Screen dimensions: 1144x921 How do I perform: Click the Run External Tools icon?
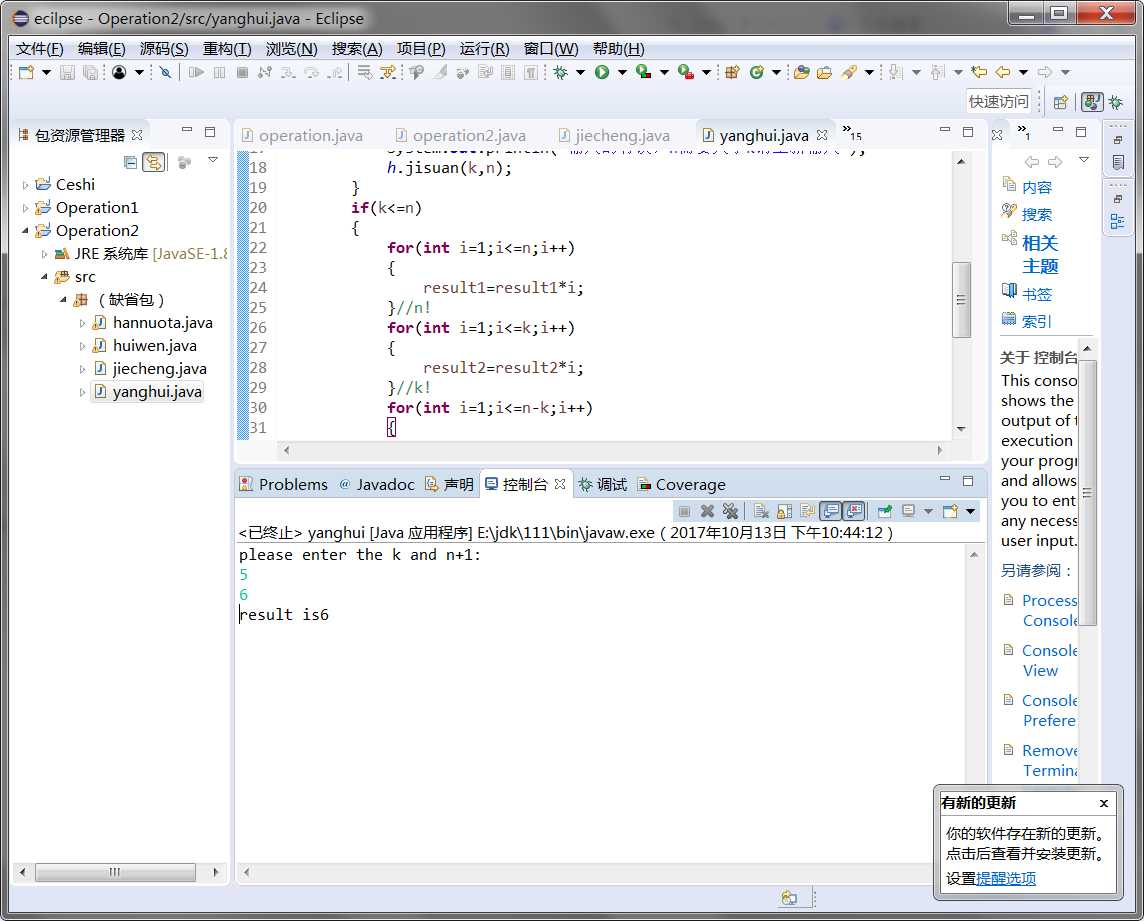tap(685, 72)
